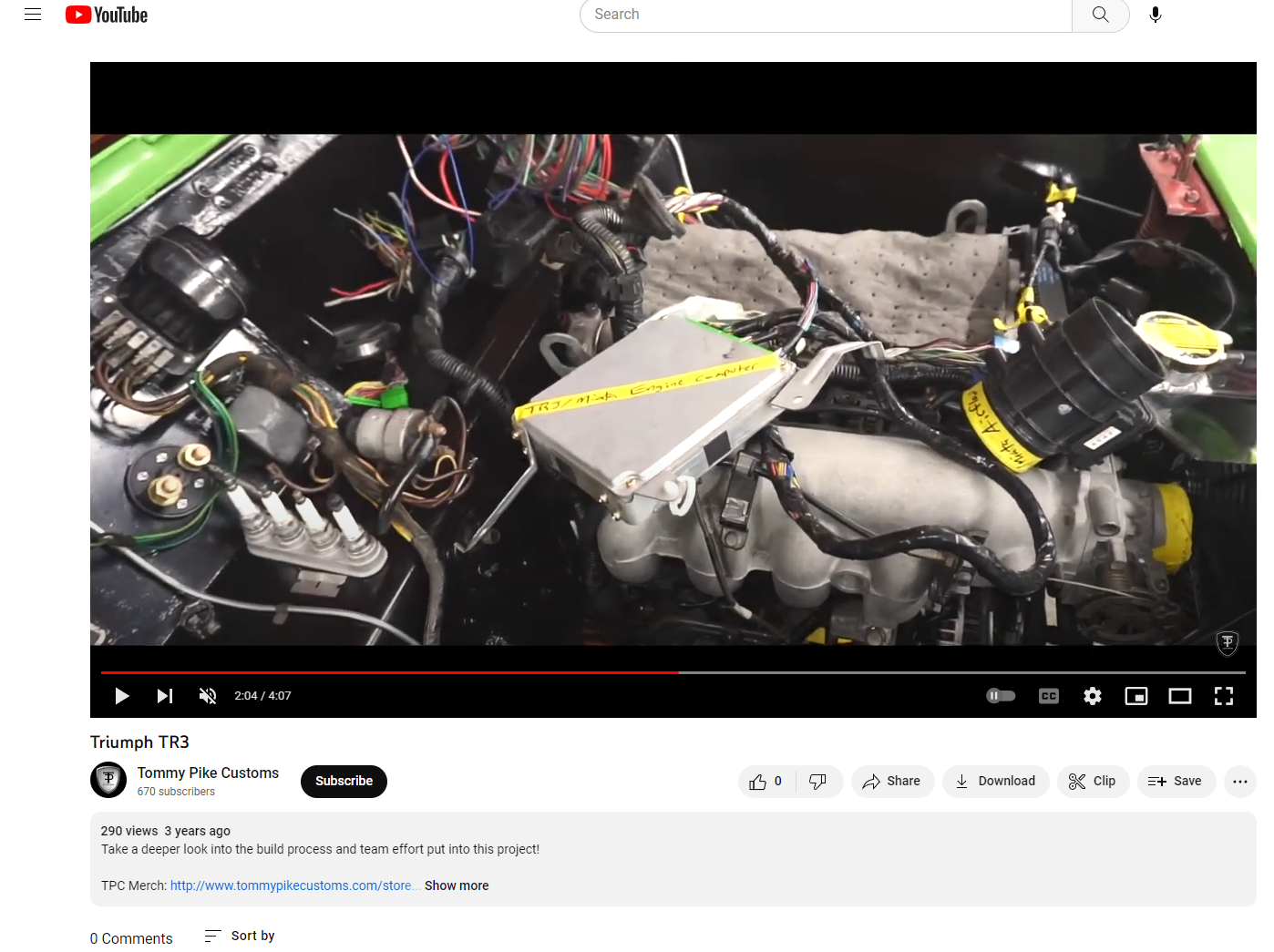
Task: Expand description with Show more
Action: [457, 885]
